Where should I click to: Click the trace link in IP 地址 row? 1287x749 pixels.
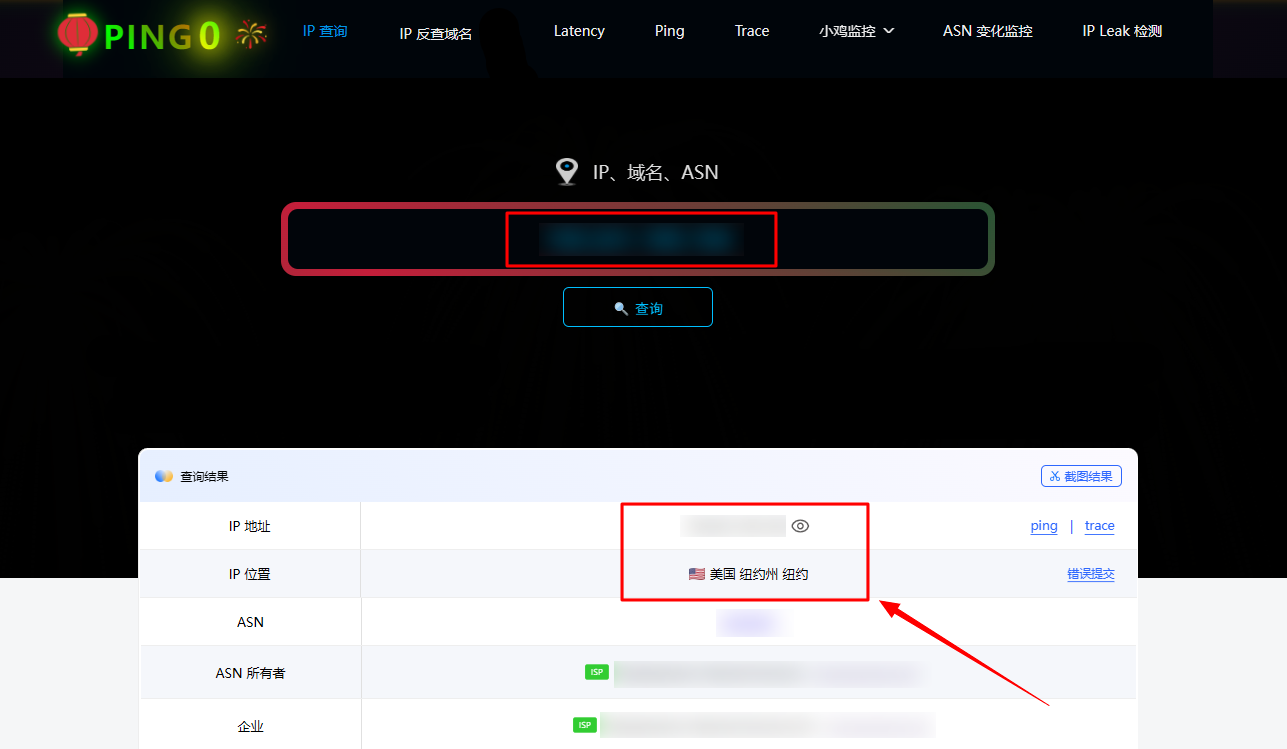point(1099,525)
